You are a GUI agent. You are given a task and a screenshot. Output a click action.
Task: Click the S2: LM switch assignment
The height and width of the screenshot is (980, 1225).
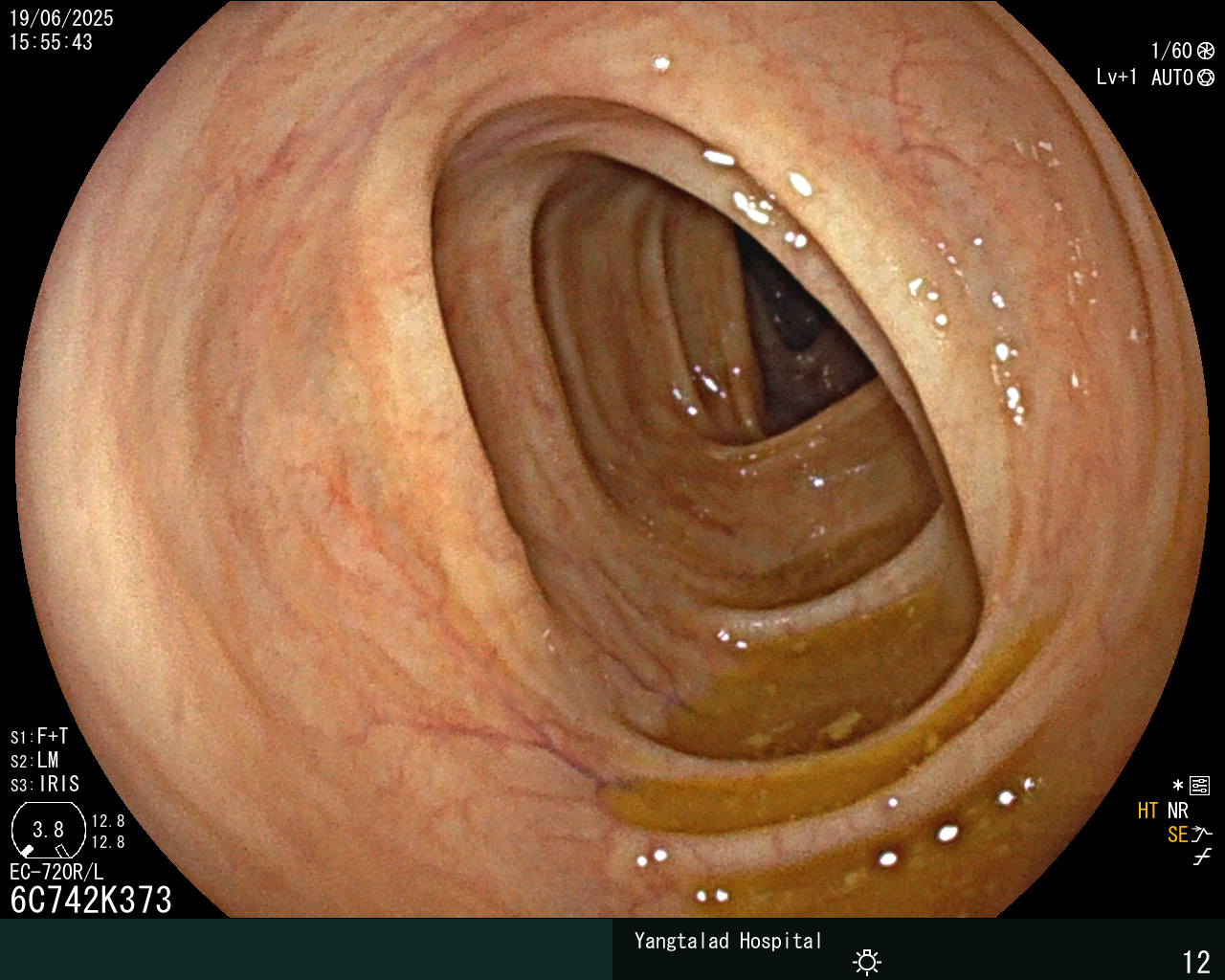click(x=34, y=761)
